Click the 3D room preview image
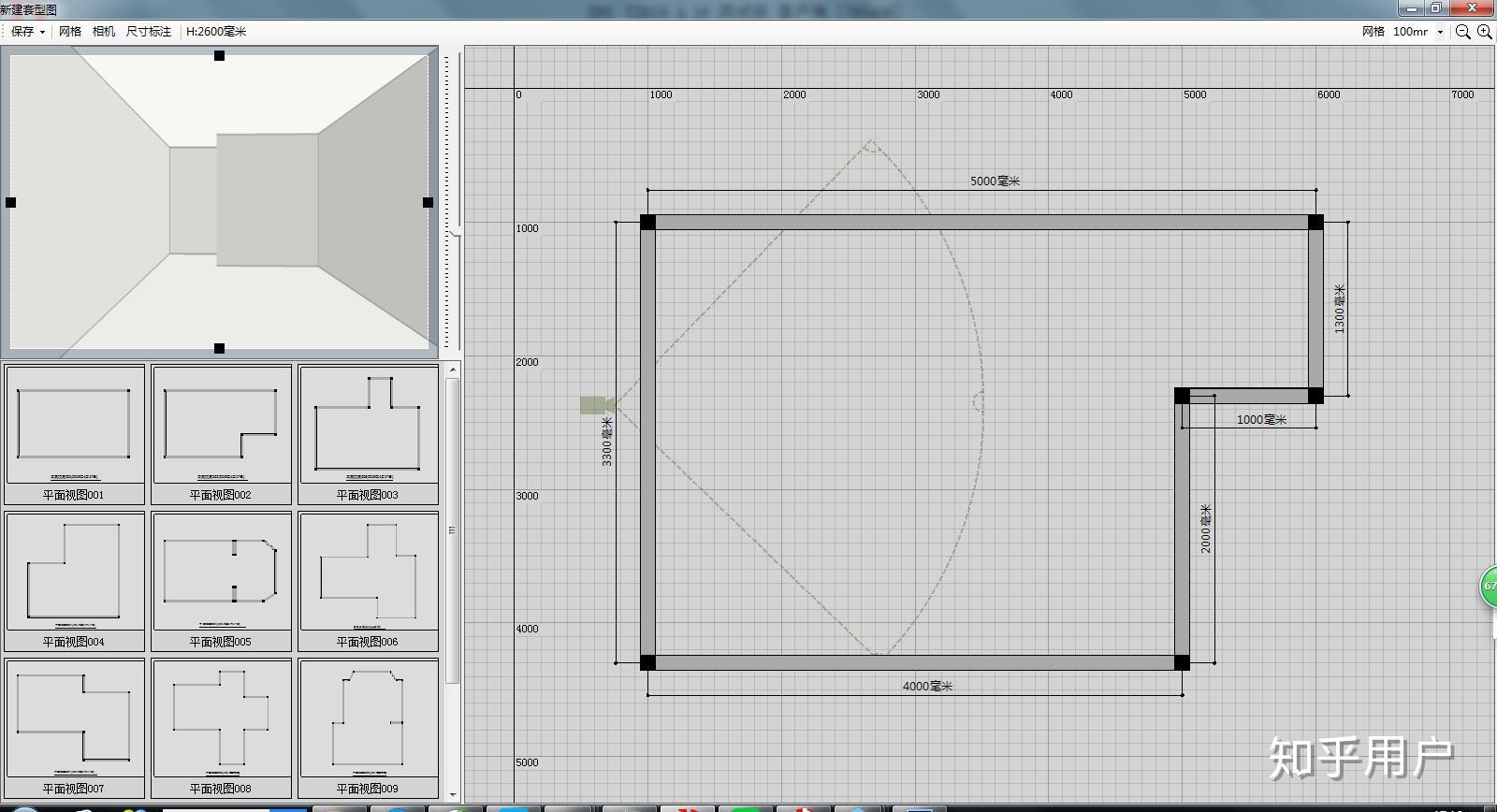 point(219,202)
